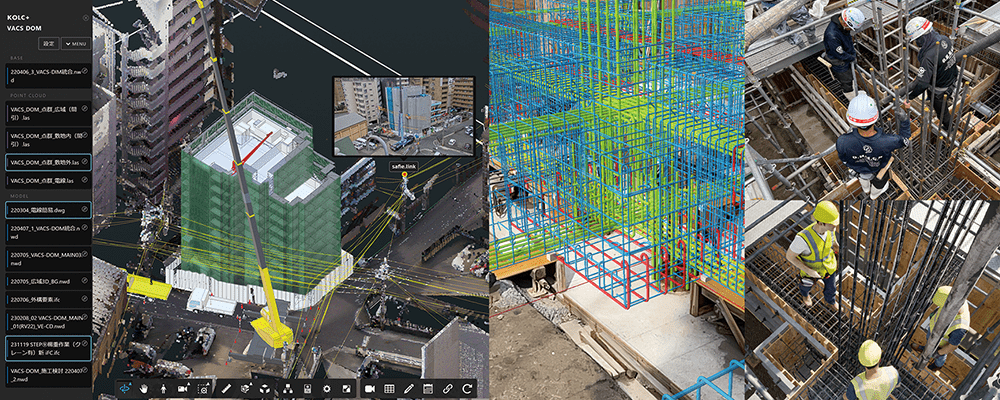This screenshot has width=1000, height=400.
Task: Expand the camera viewpoint tool options
Action: (x=185, y=388)
